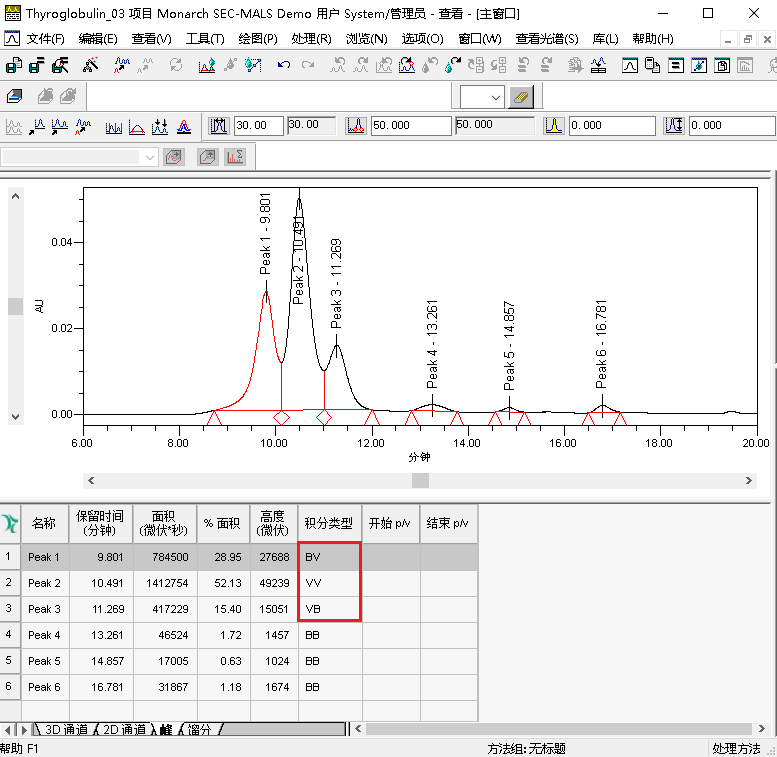777x757 pixels.
Task: Switch to the 3D 通道 tab
Action: tap(60, 730)
